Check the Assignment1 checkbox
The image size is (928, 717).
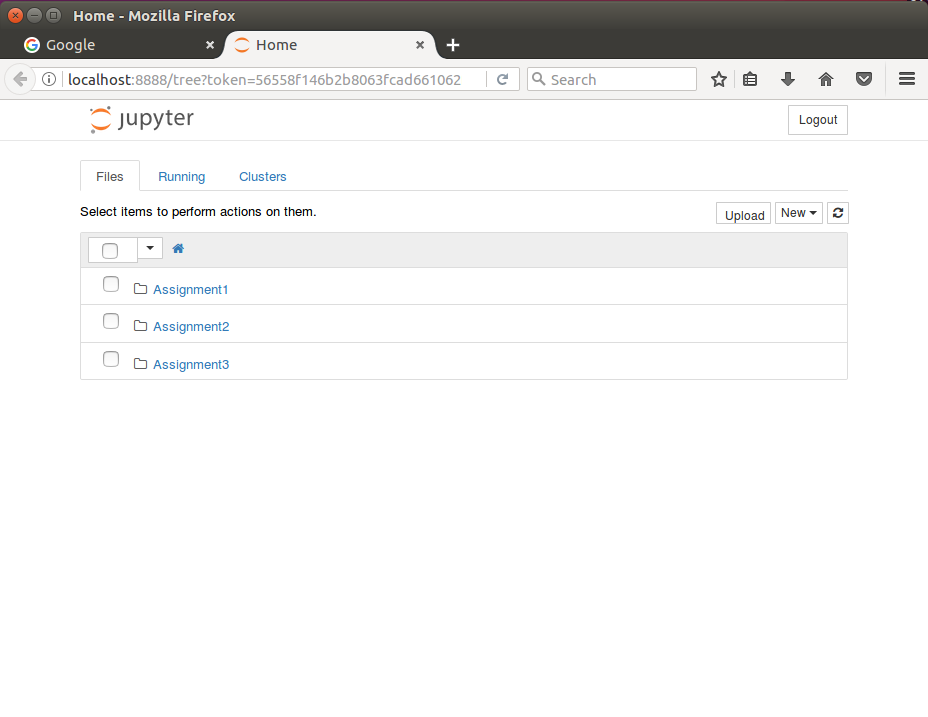(111, 284)
